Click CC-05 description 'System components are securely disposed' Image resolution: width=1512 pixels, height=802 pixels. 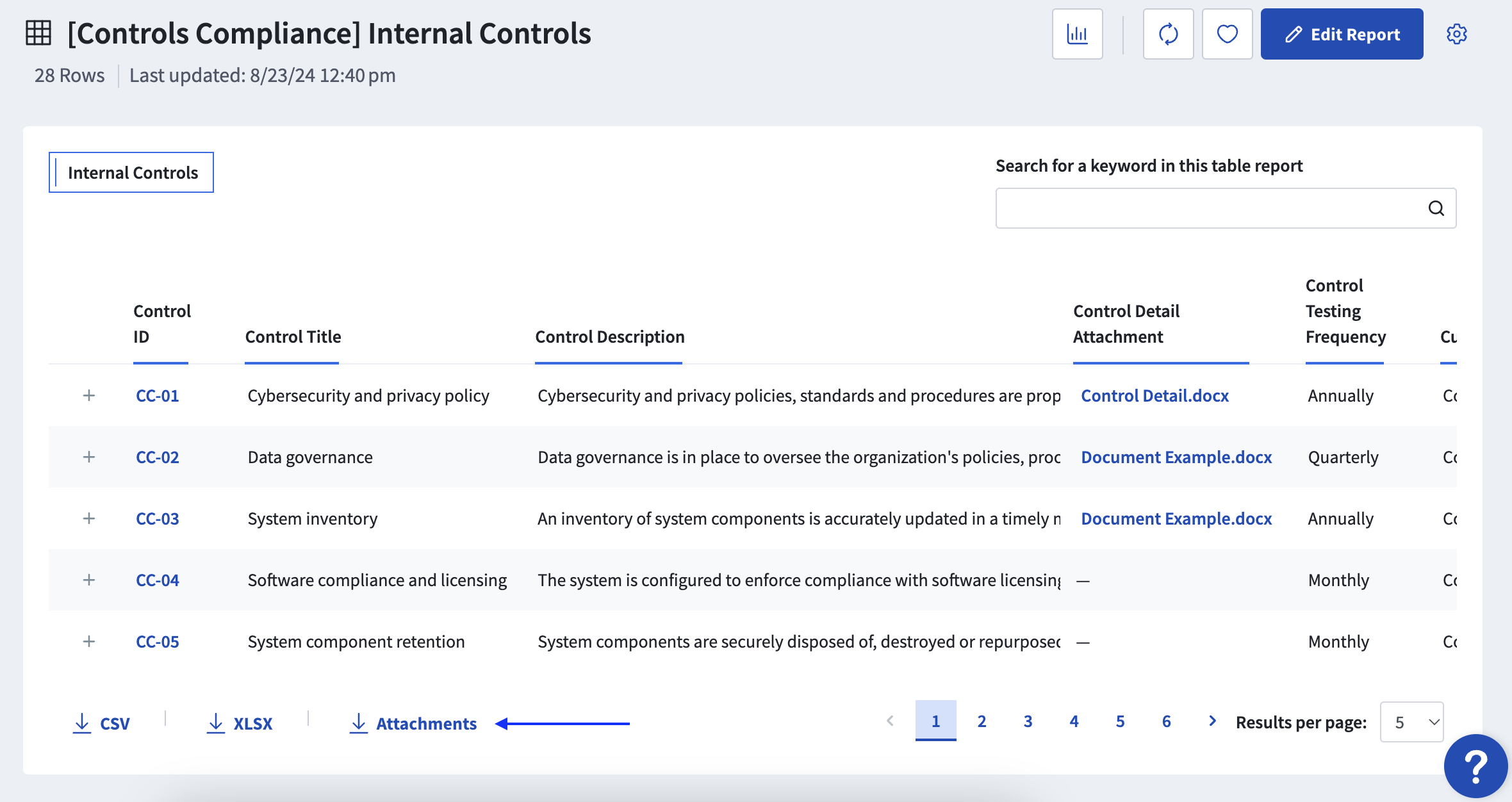799,642
